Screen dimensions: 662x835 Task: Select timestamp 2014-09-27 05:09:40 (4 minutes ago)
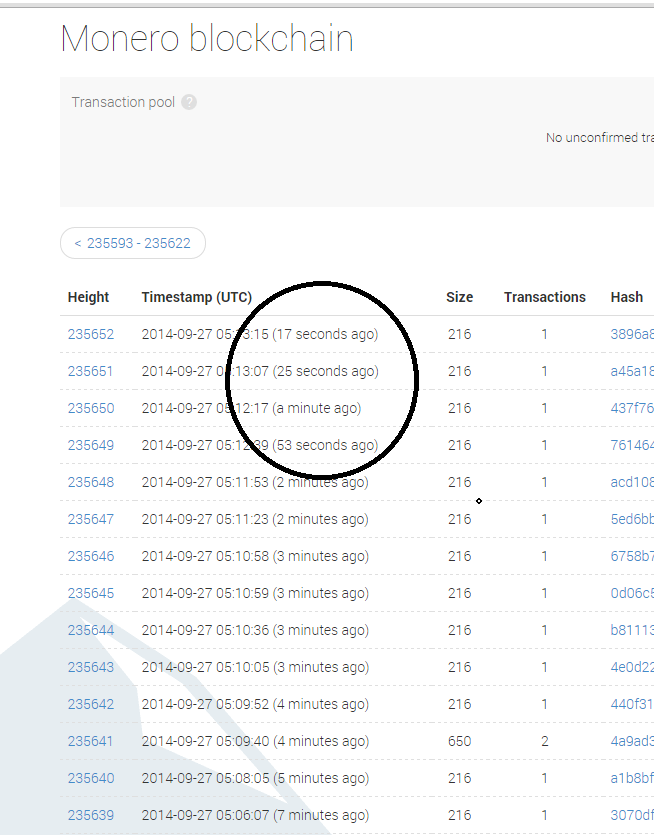point(255,741)
